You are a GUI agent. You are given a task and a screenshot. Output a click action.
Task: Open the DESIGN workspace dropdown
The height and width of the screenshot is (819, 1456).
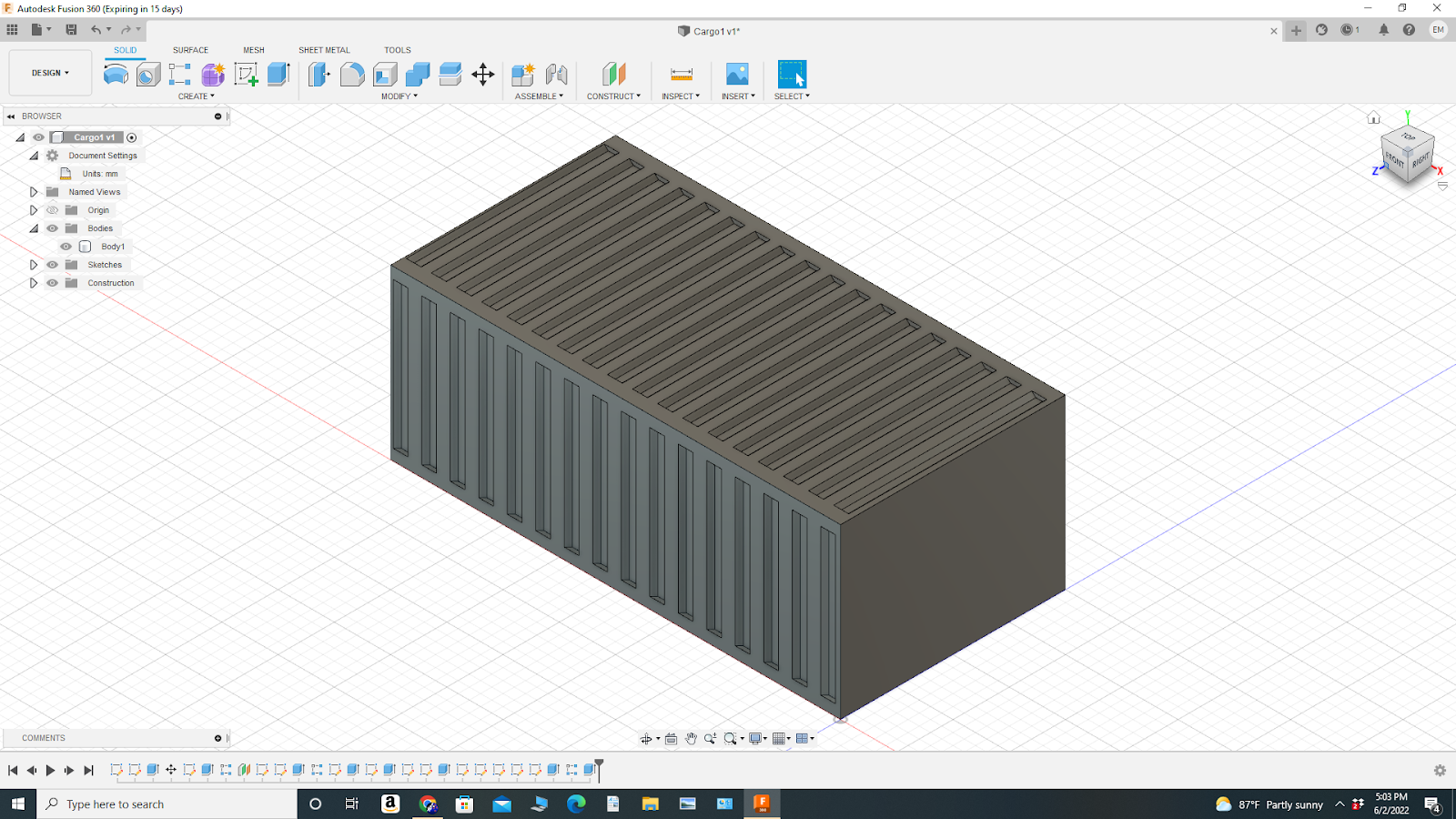tap(50, 73)
